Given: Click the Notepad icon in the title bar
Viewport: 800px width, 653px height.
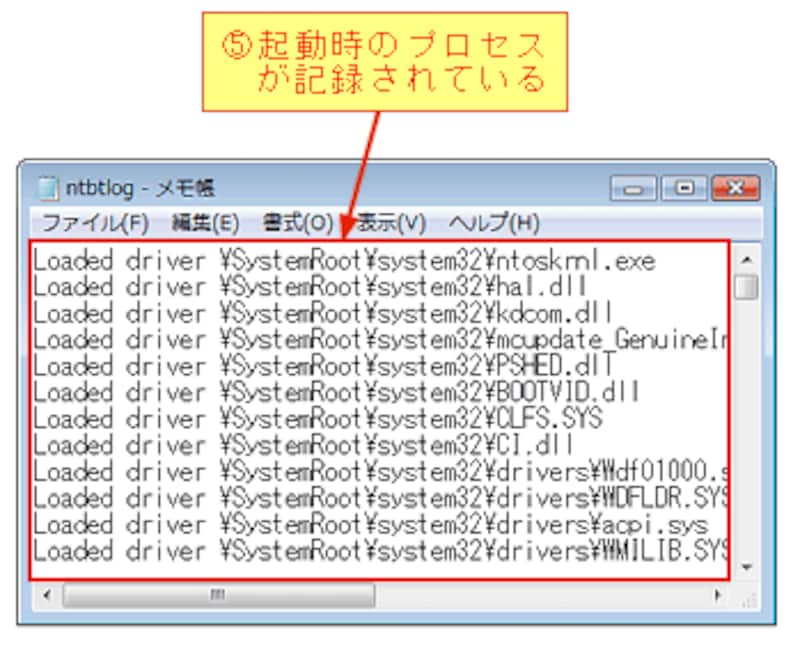Looking at the screenshot, I should (x=47, y=188).
